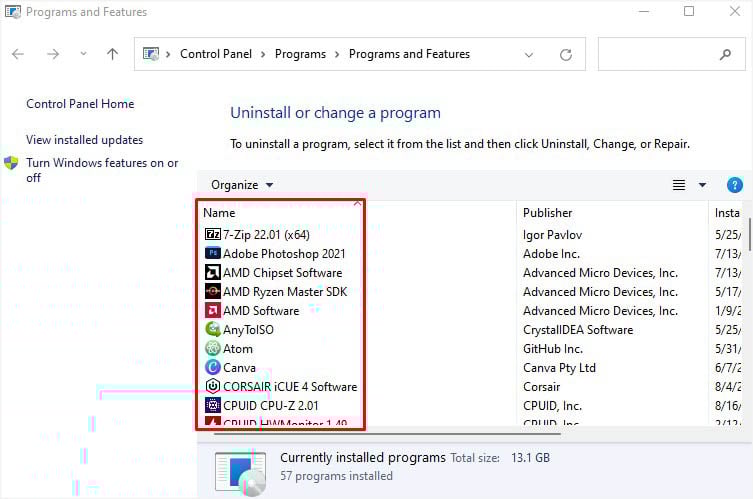753x499 pixels.
Task: Click the CPUID, Inc. publisher cell
Action: tap(552, 405)
